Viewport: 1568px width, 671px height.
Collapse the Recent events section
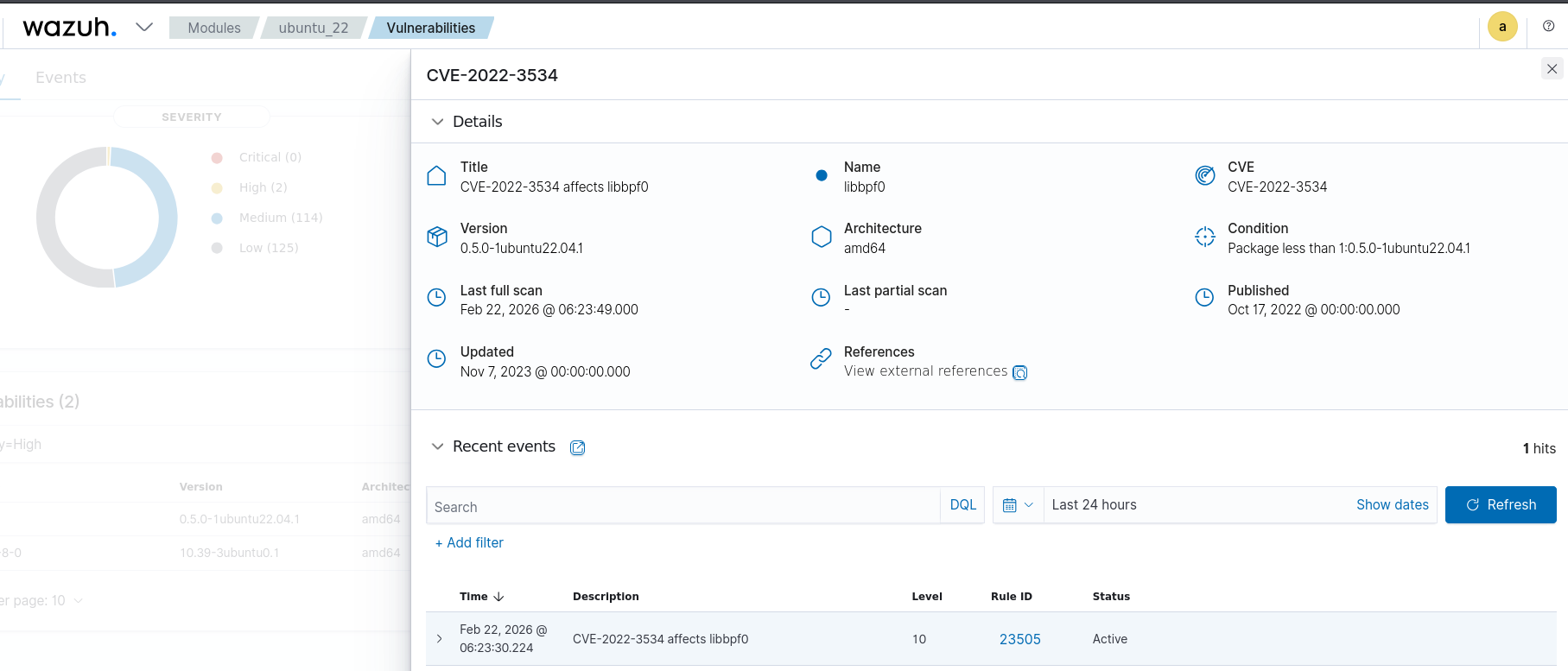tap(437, 446)
